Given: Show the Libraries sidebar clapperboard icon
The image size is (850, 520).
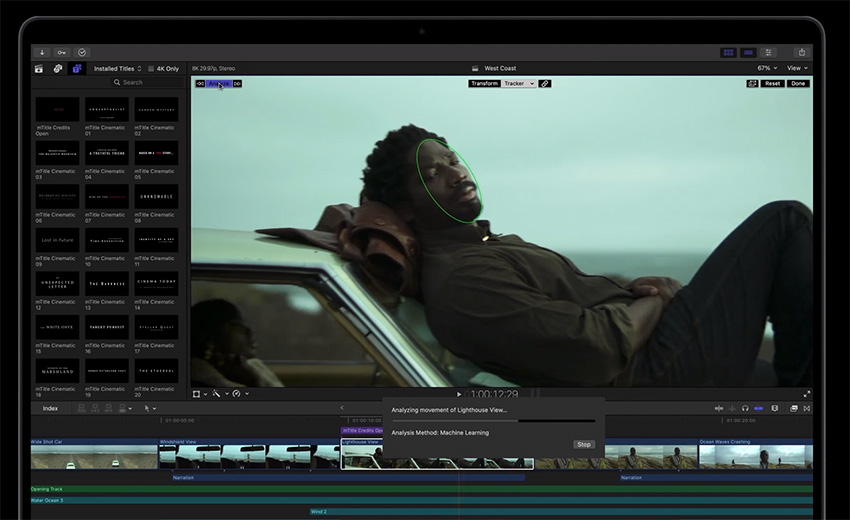Looking at the screenshot, I should click(x=39, y=68).
